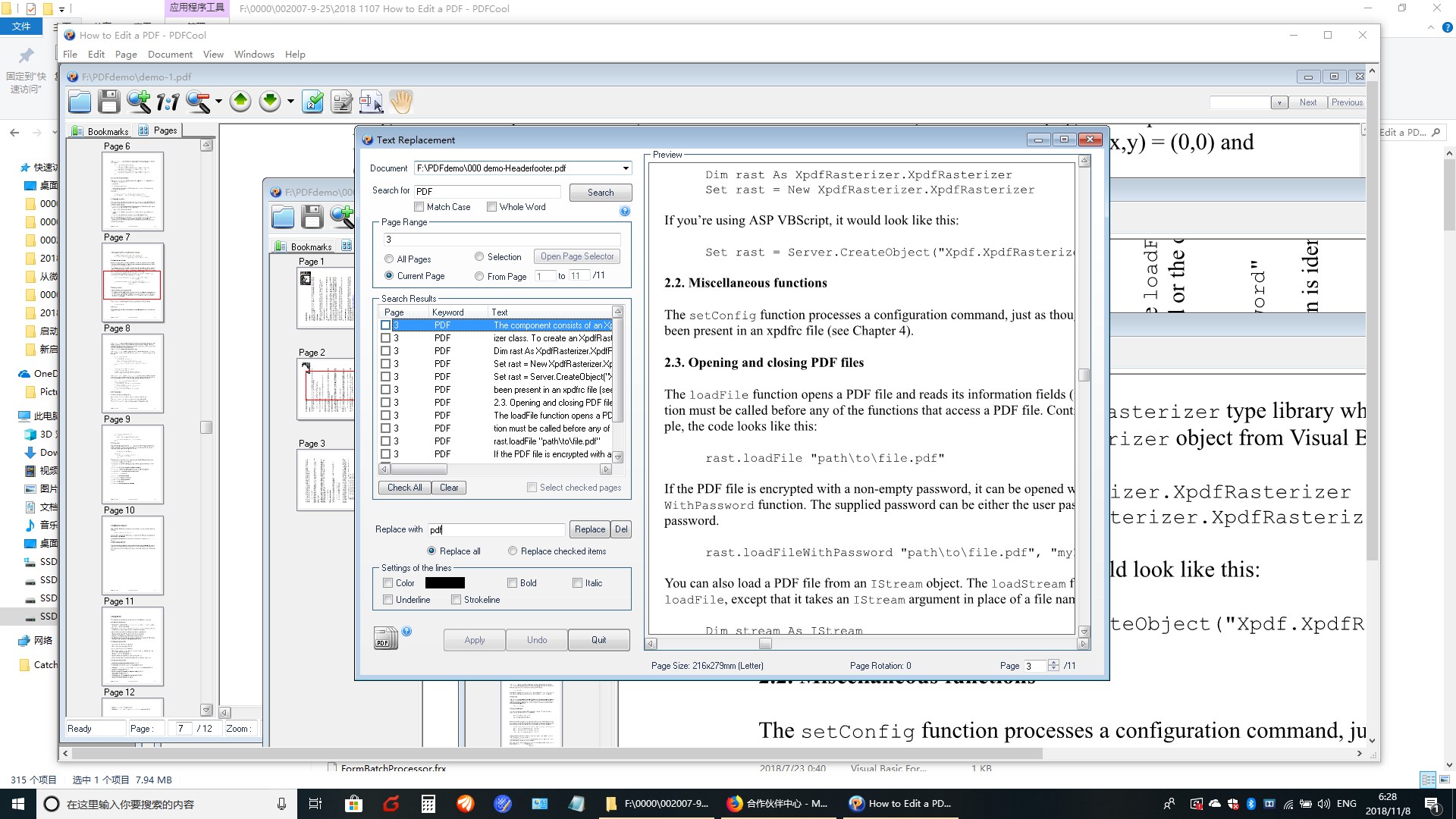Go to previous page with green up arrow
The width and height of the screenshot is (1456, 819).
coord(240,102)
